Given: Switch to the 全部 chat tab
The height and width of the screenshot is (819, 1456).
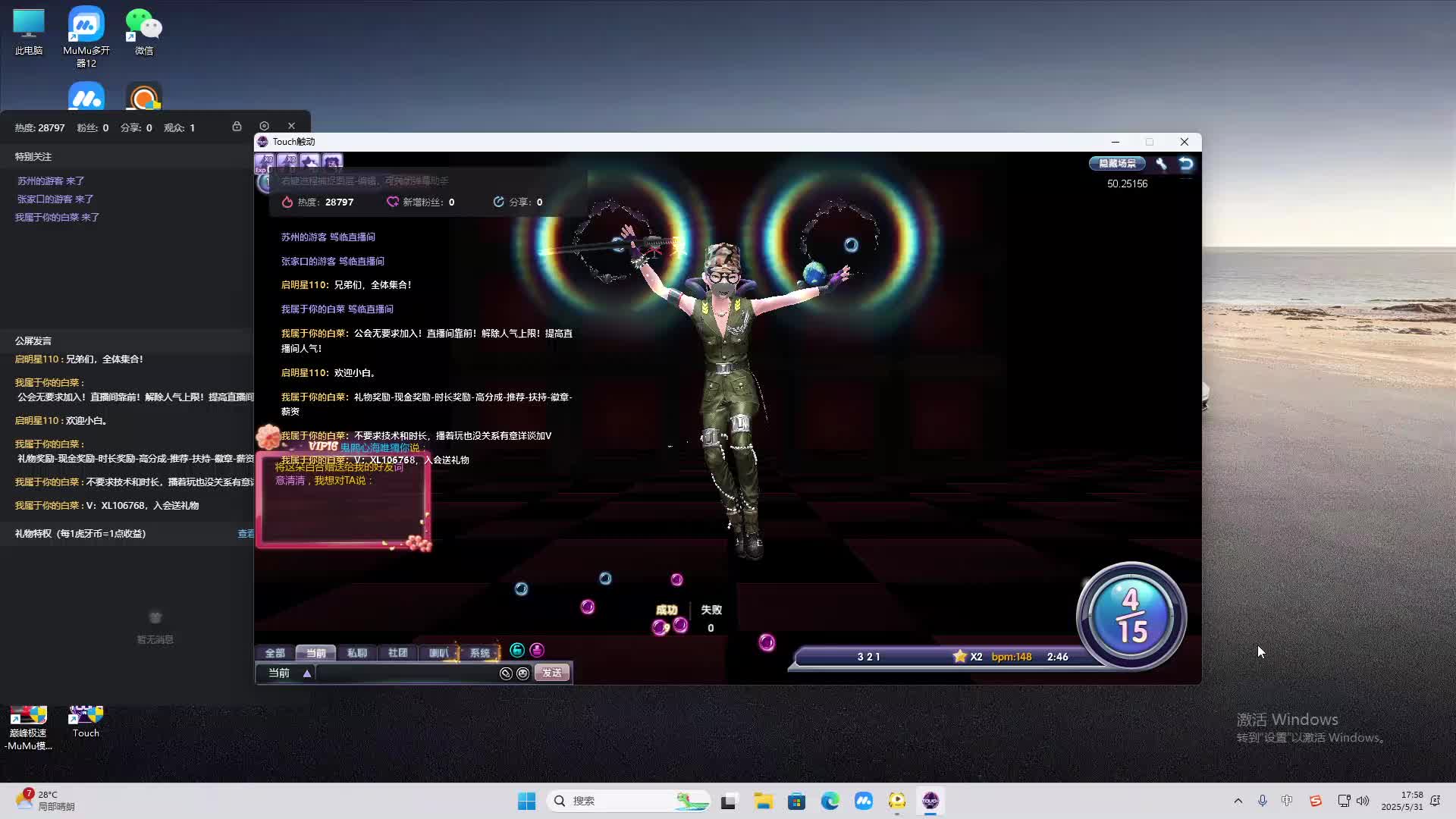Looking at the screenshot, I should click(275, 653).
